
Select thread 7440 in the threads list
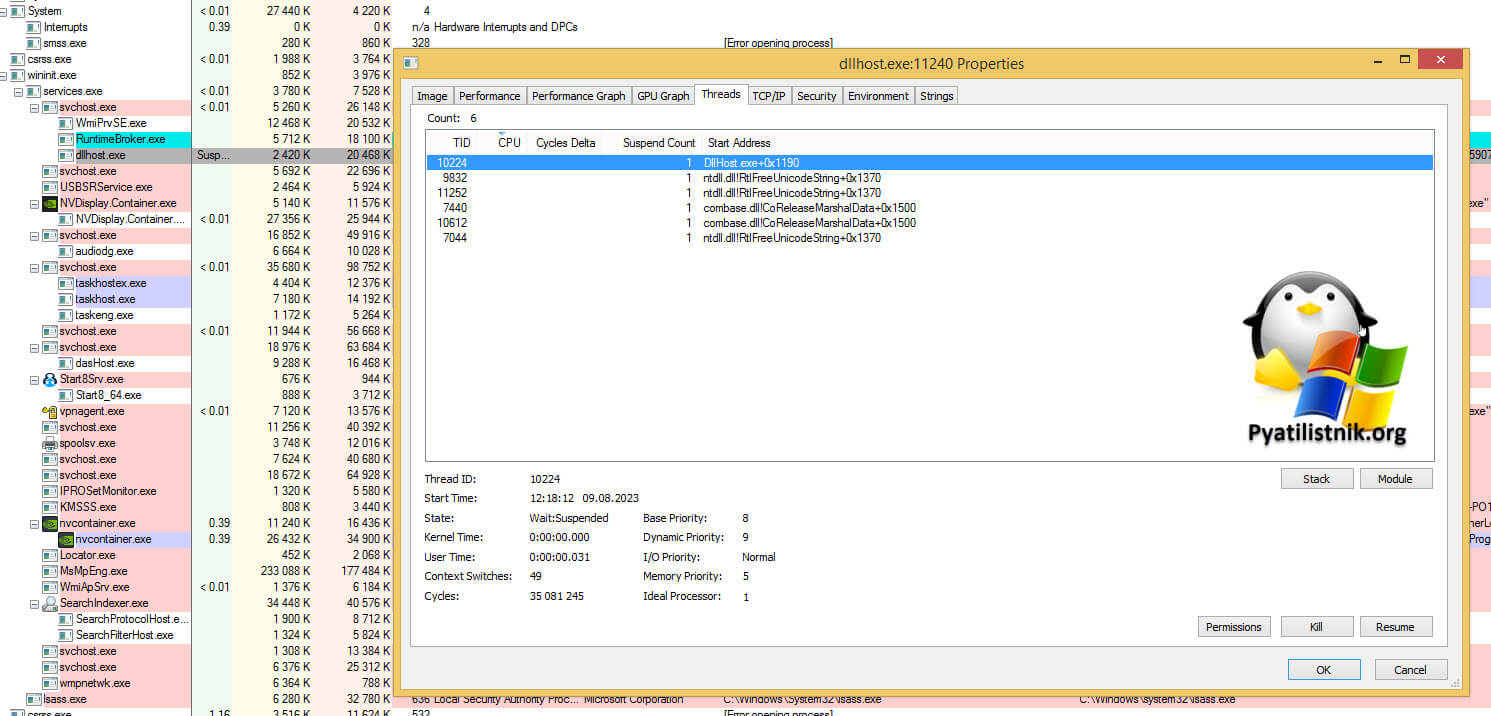tap(452, 208)
